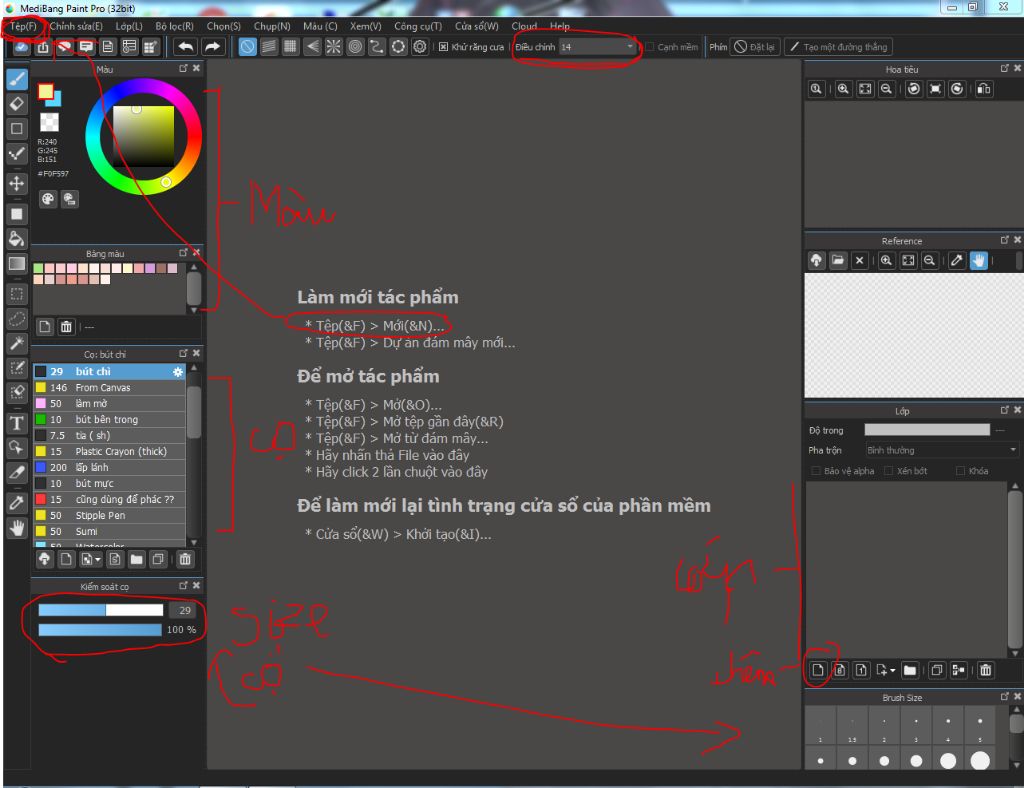Select the Lasso selection tool
Image resolution: width=1024 pixels, height=788 pixels.
(17, 319)
